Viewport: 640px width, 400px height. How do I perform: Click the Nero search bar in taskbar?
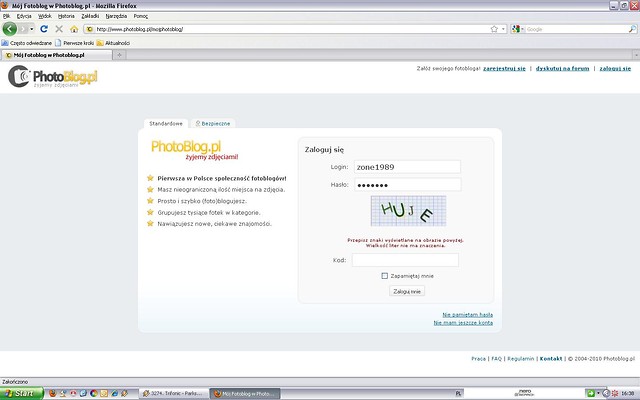pos(524,393)
